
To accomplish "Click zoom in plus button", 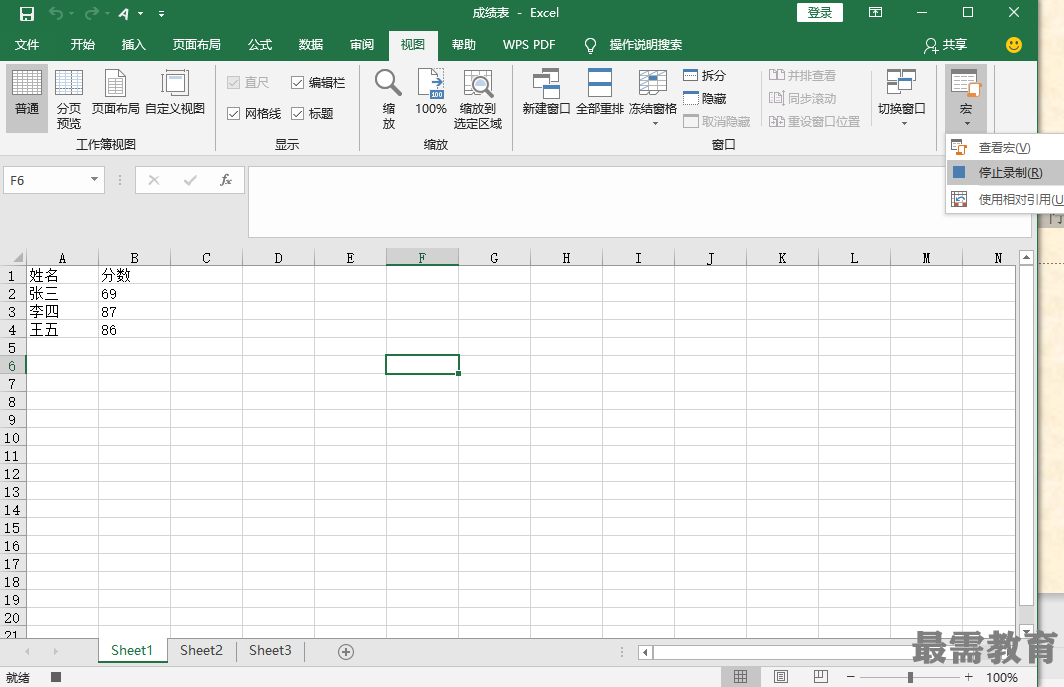I will tap(969, 677).
